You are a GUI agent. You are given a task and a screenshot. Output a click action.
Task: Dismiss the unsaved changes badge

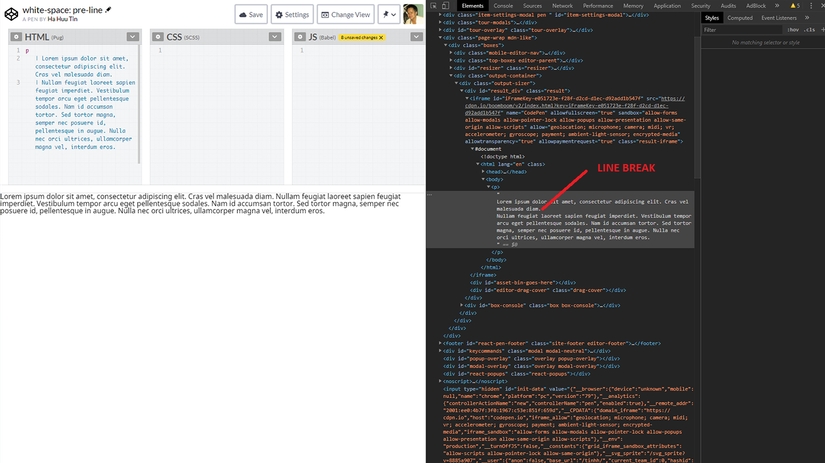click(x=381, y=37)
